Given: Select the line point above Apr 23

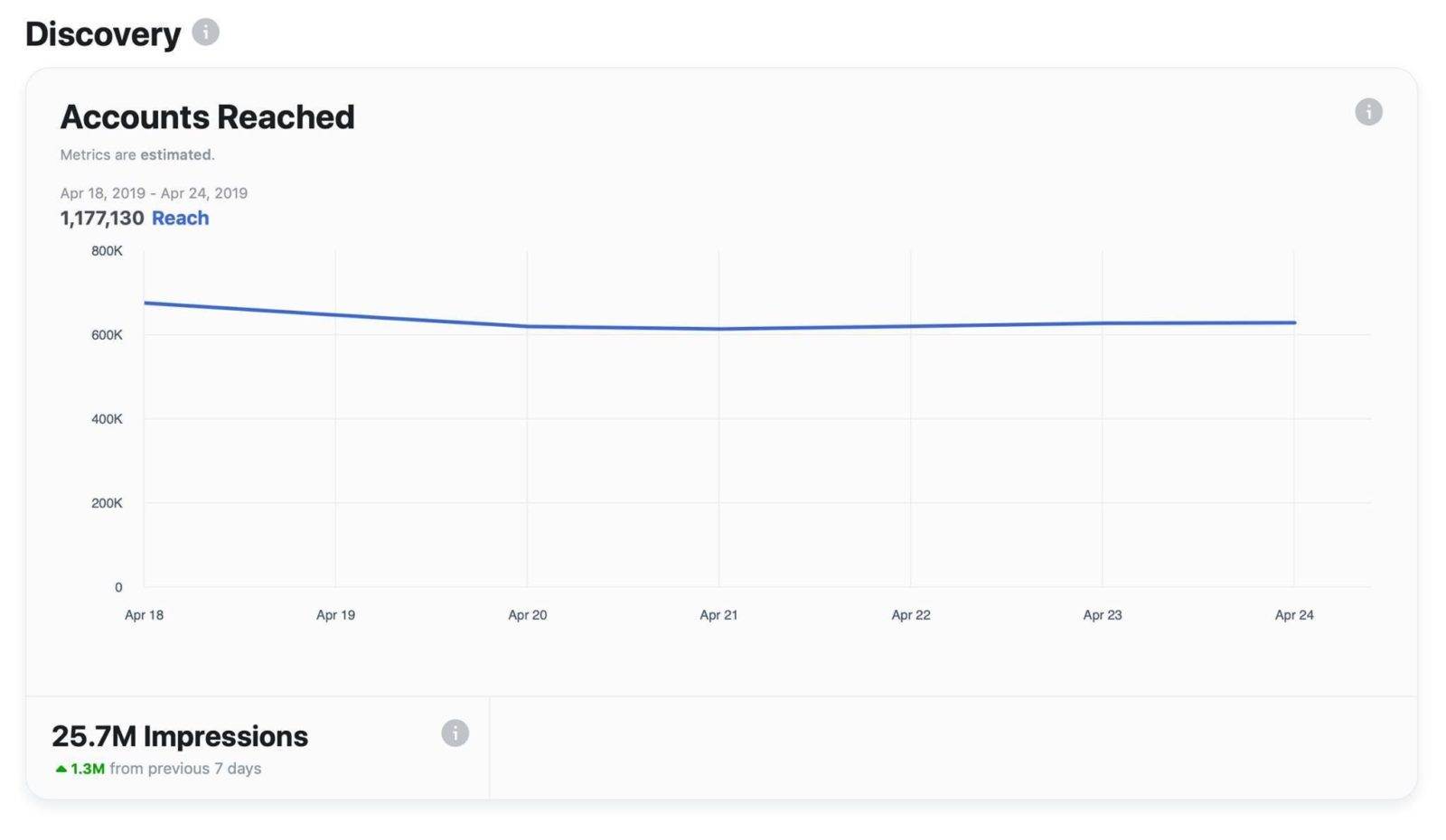Looking at the screenshot, I should point(1103,323).
